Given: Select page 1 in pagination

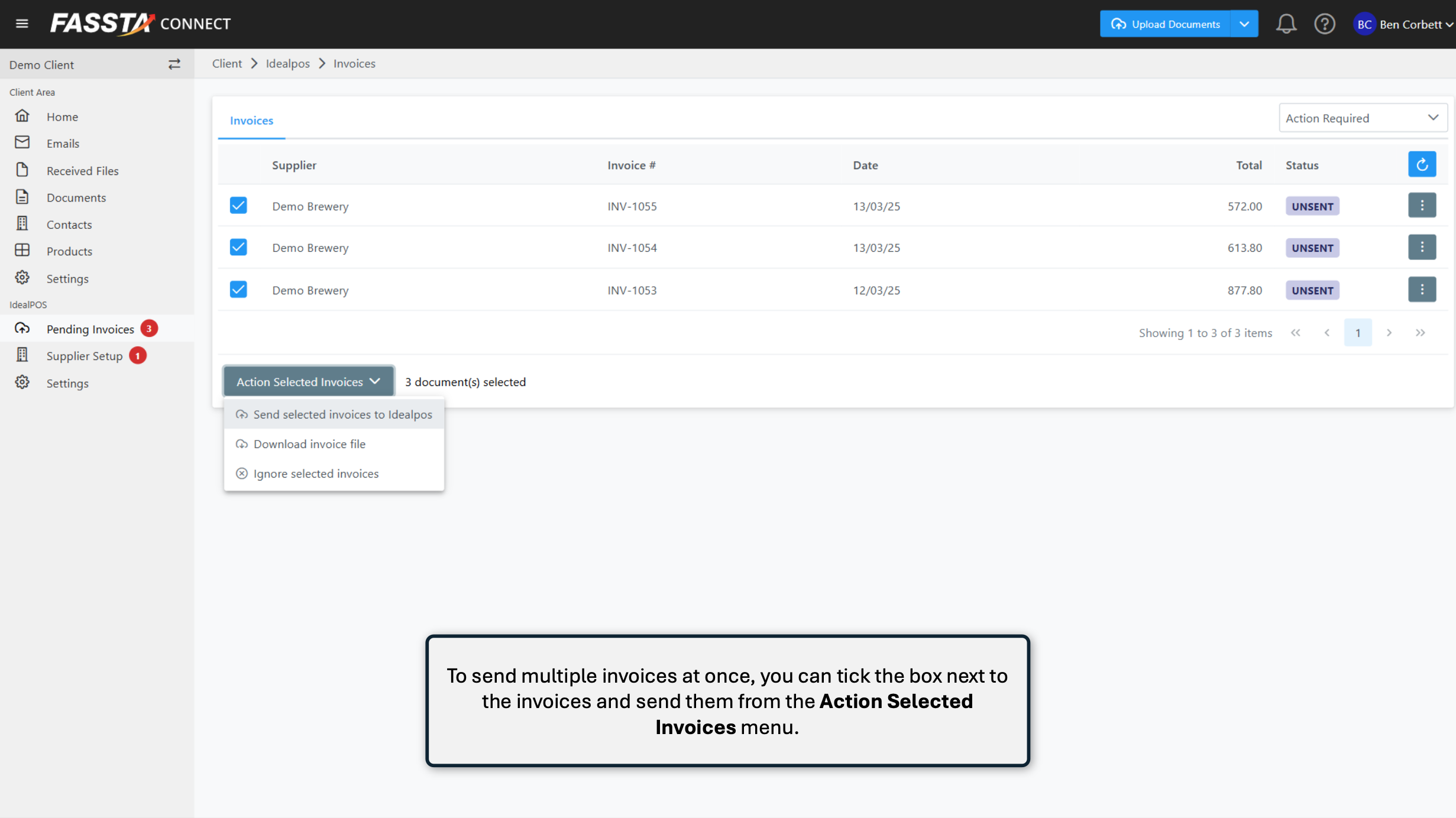Looking at the screenshot, I should (1358, 333).
